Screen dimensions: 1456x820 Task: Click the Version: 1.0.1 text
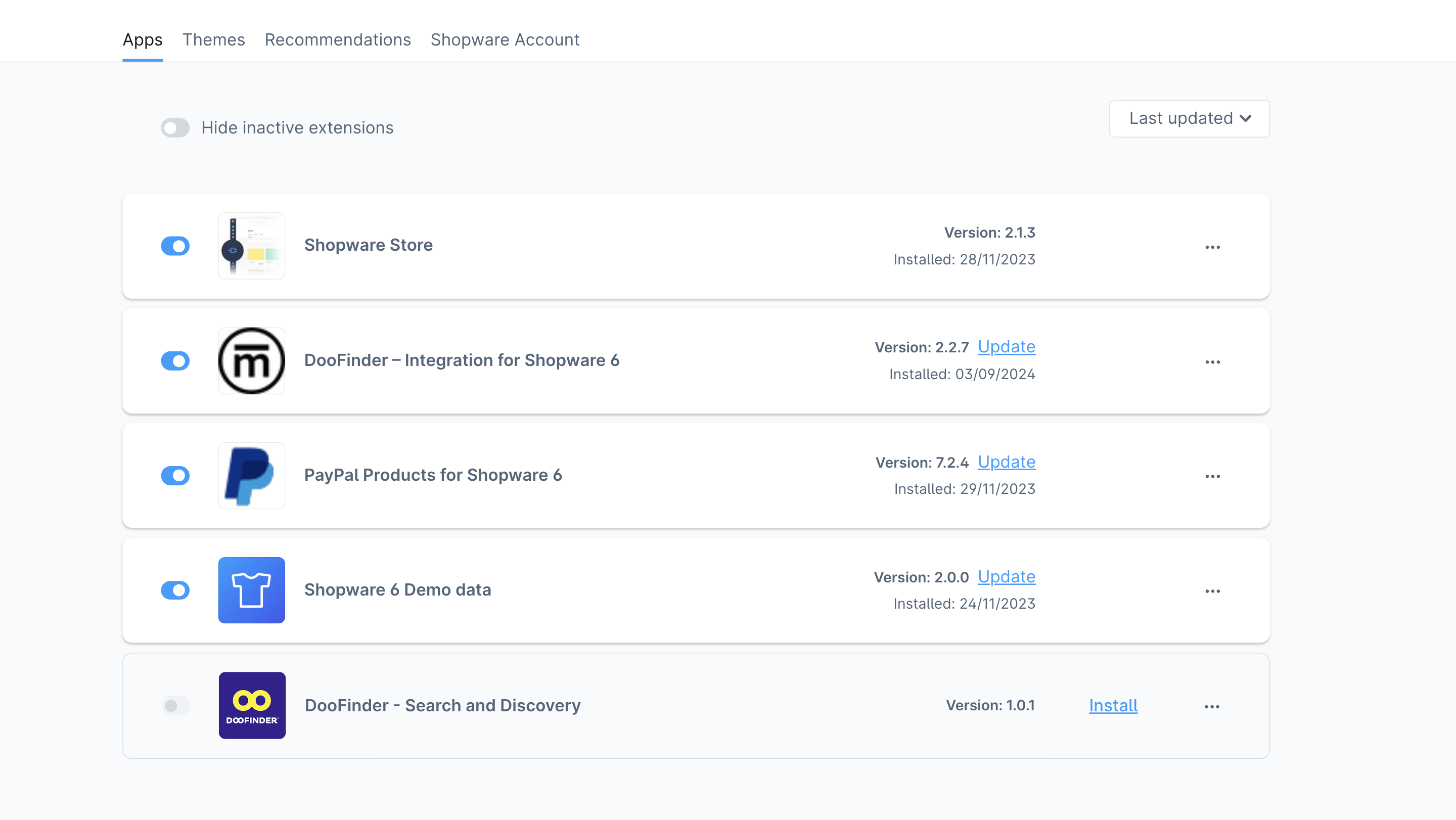click(990, 705)
